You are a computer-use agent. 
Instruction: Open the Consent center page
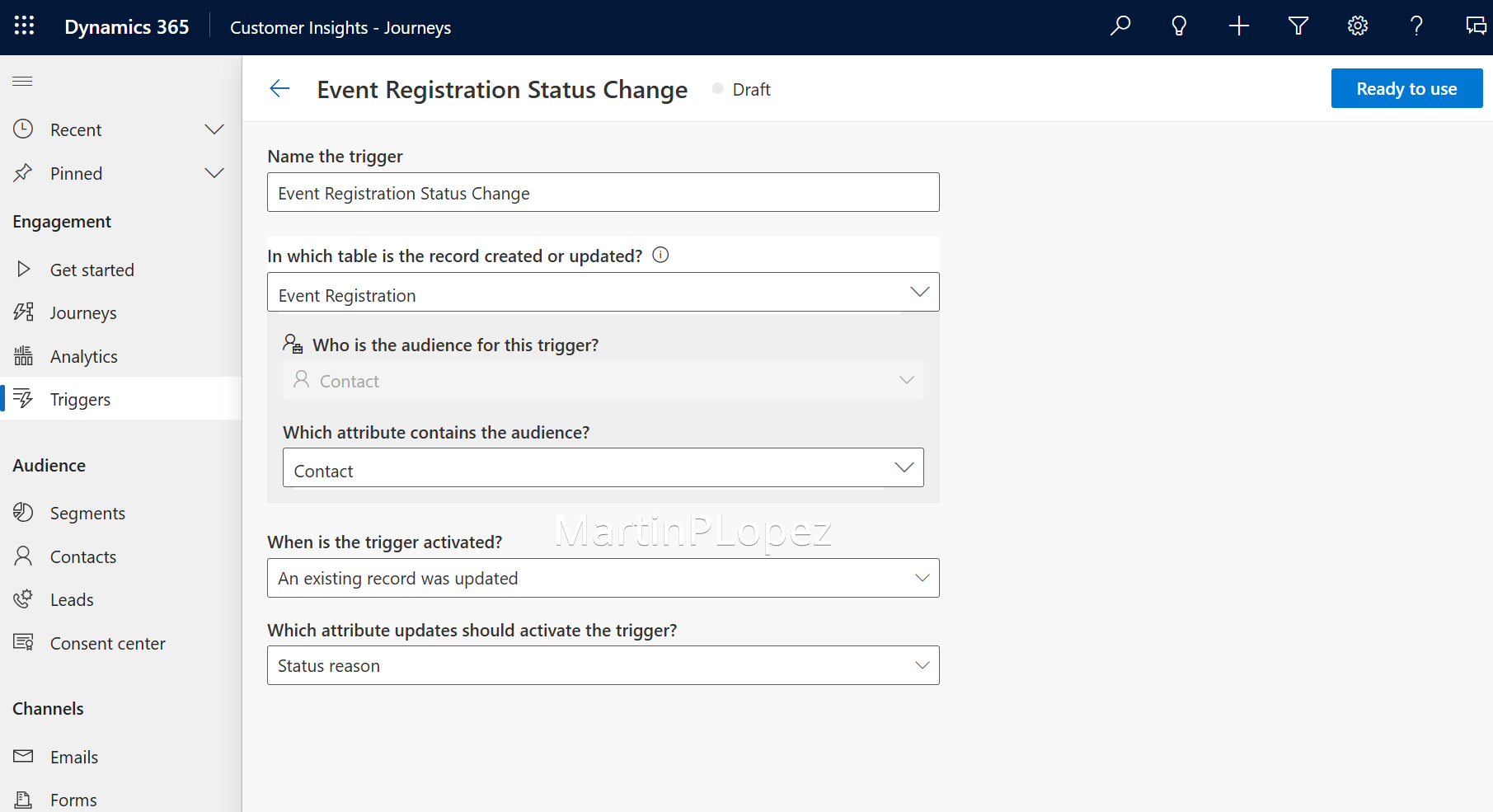click(108, 643)
